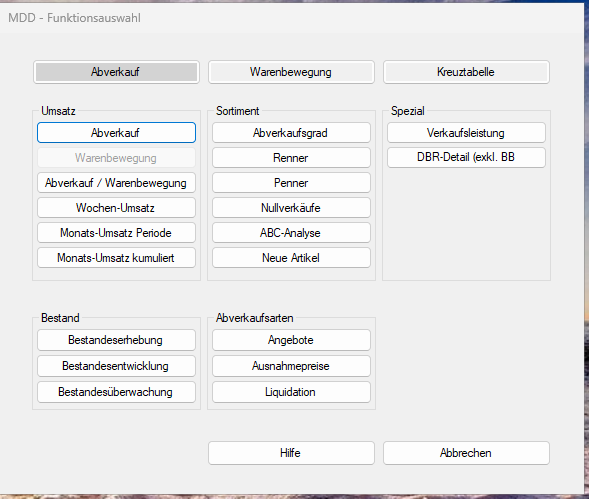Open the Abverkaufsgrad analysis
589x499 pixels.
coord(291,133)
